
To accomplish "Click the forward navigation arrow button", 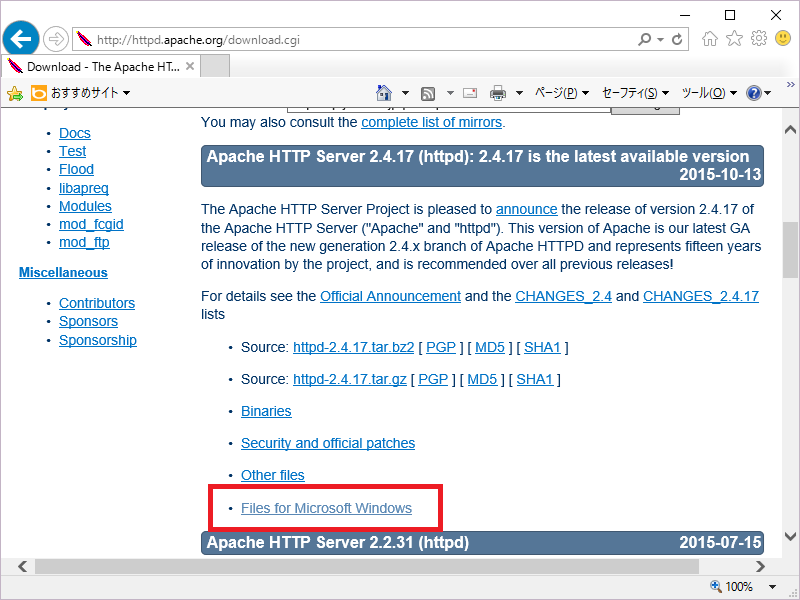I will coord(55,39).
